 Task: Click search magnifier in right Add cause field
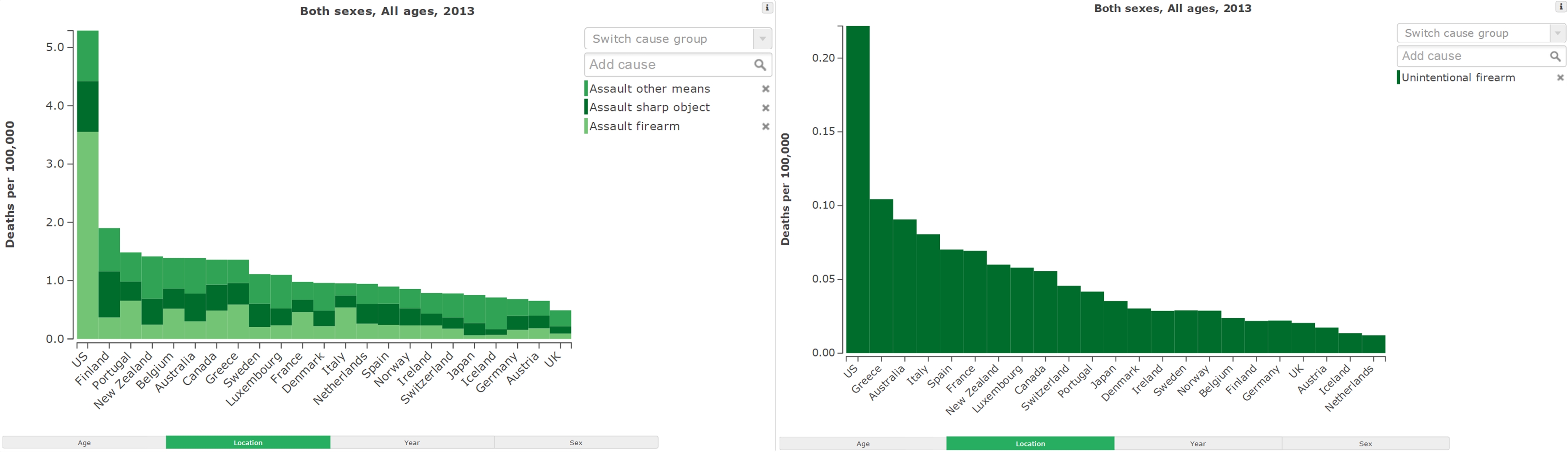1555,57
